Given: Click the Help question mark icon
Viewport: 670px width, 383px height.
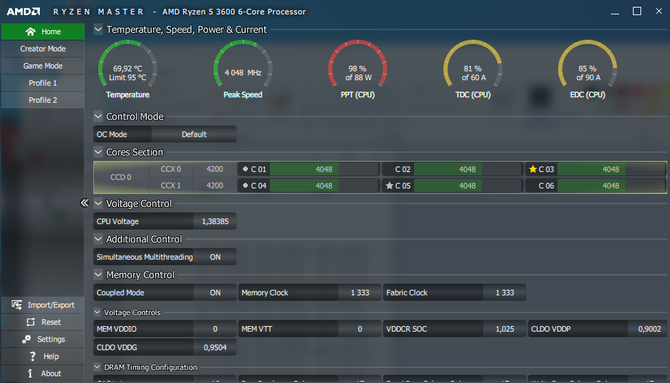Looking at the screenshot, I should (x=32, y=356).
